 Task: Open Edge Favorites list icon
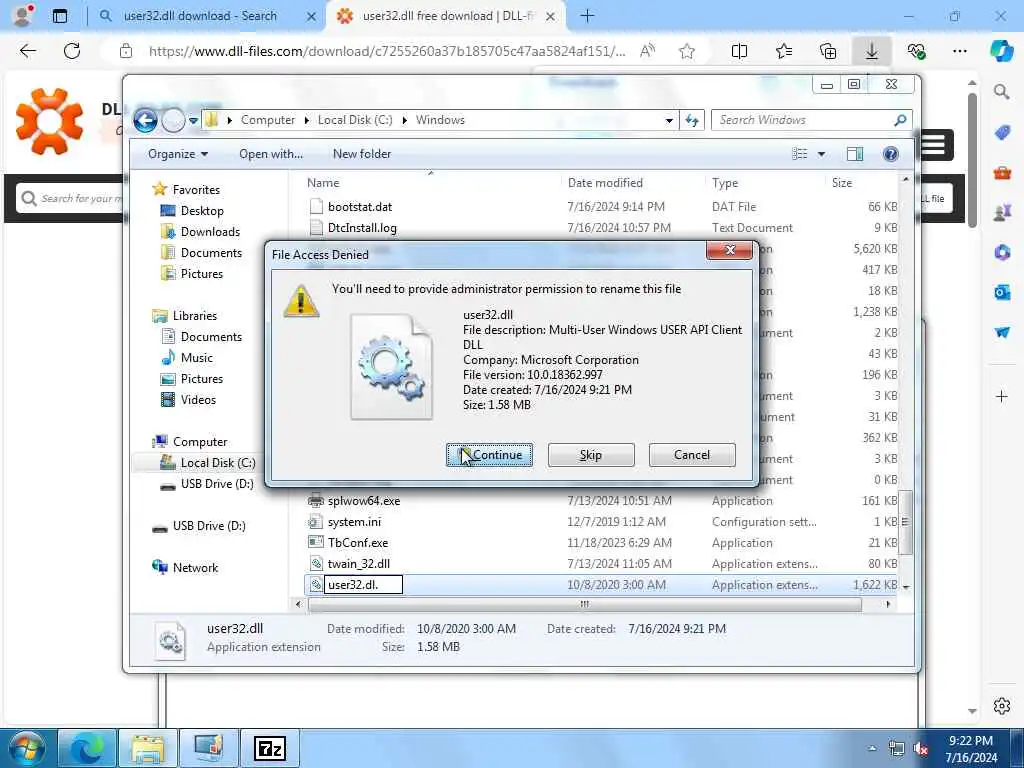click(784, 51)
